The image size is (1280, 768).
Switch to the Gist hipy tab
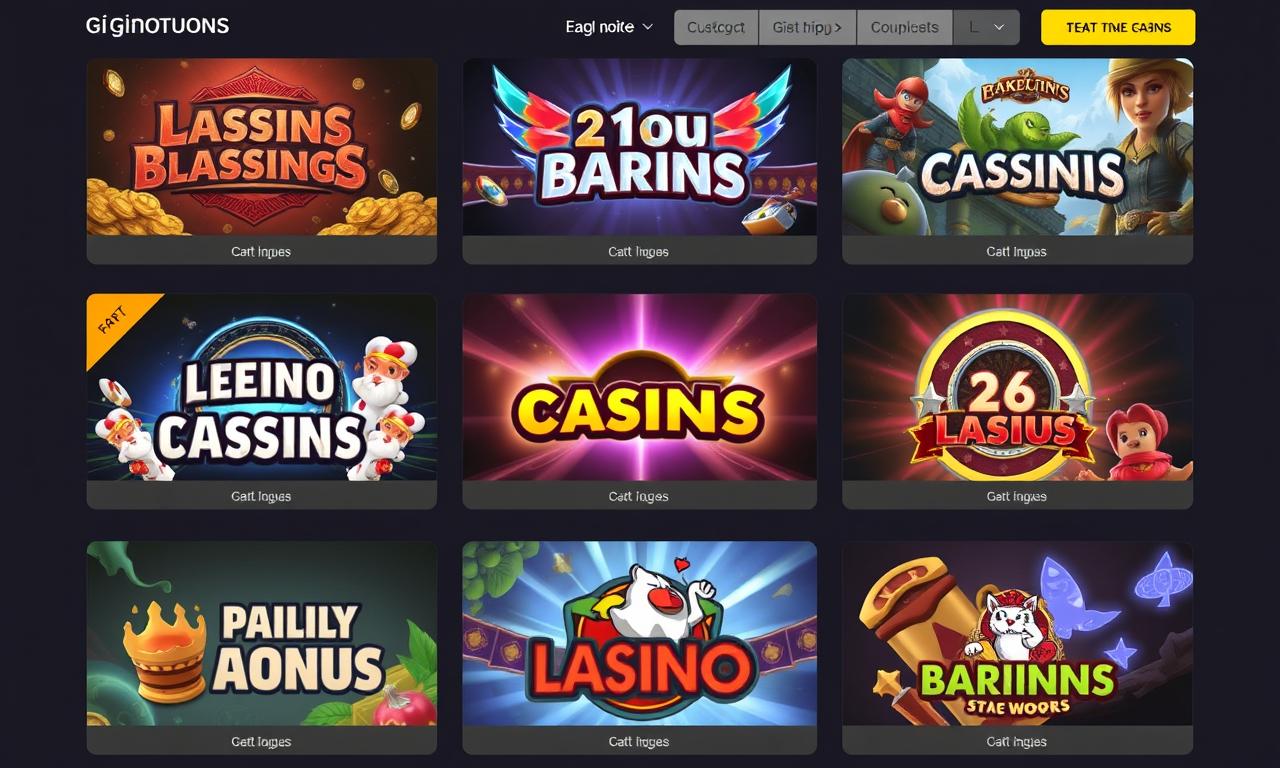click(807, 28)
